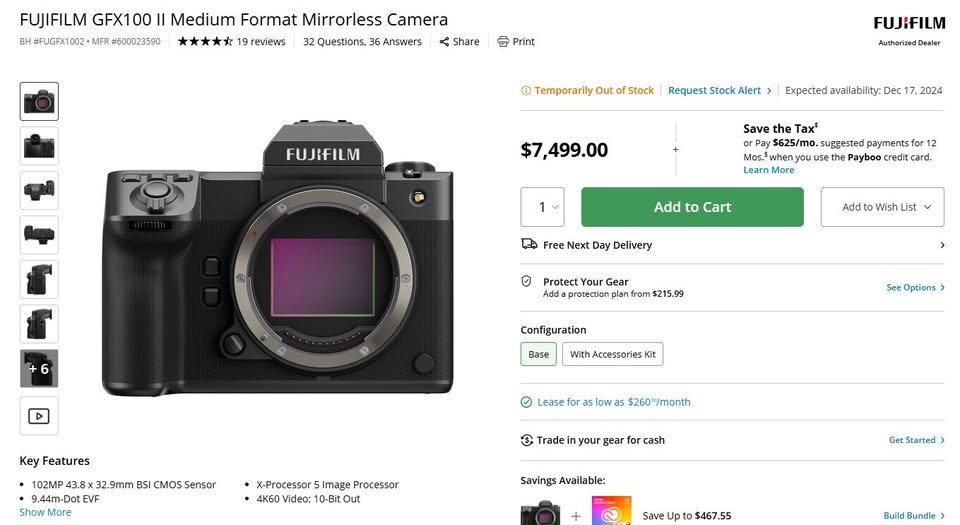Image resolution: width=960 pixels, height=525 pixels.
Task: Open the 19 reviews link
Action: (261, 42)
